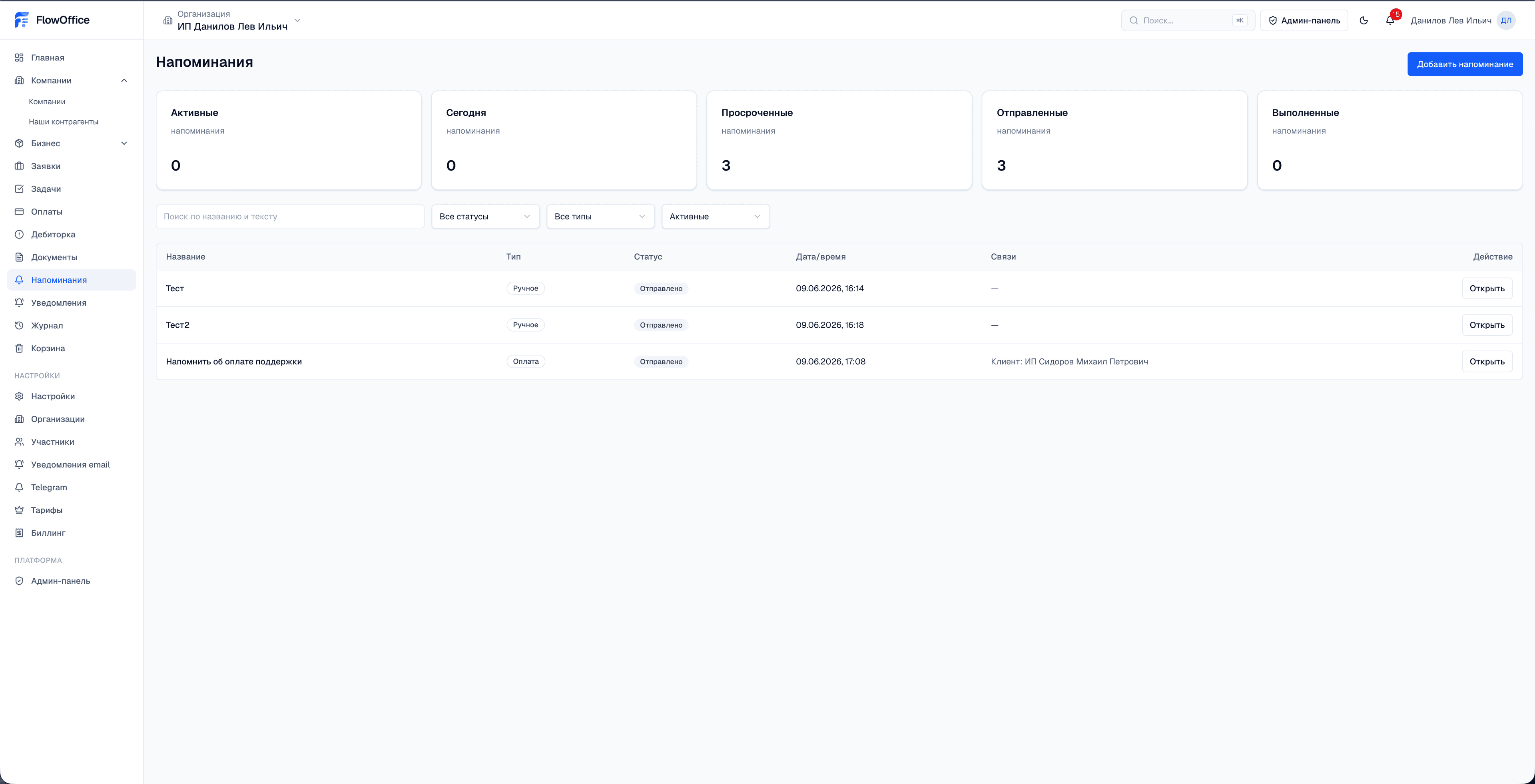1535x784 pixels.
Task: Click the Биллинг receipt icon
Action: 19,533
